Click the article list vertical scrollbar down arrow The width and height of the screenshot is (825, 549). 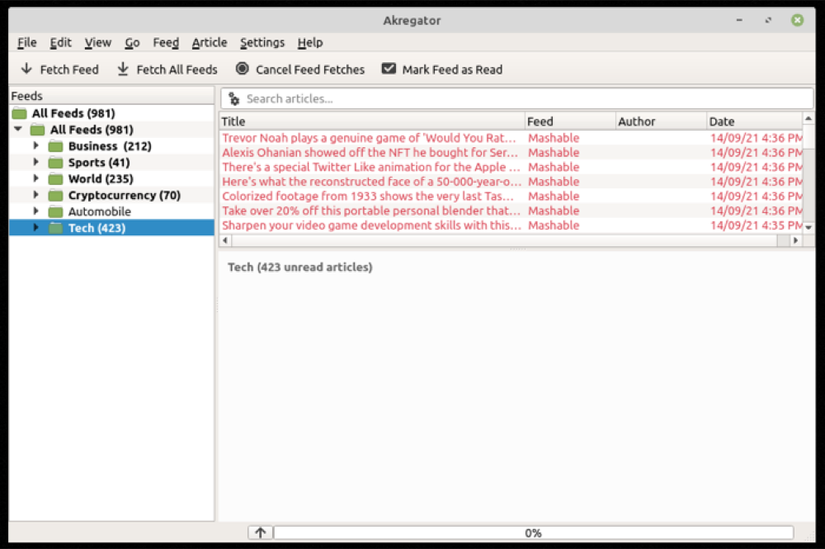click(809, 227)
